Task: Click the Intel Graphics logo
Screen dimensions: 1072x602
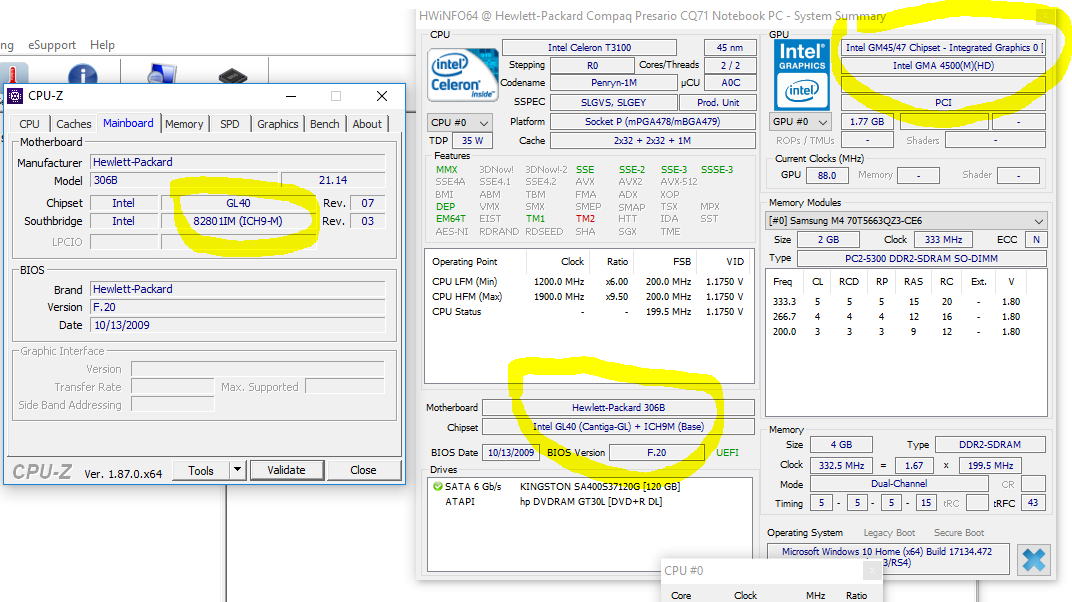Action: [x=802, y=73]
